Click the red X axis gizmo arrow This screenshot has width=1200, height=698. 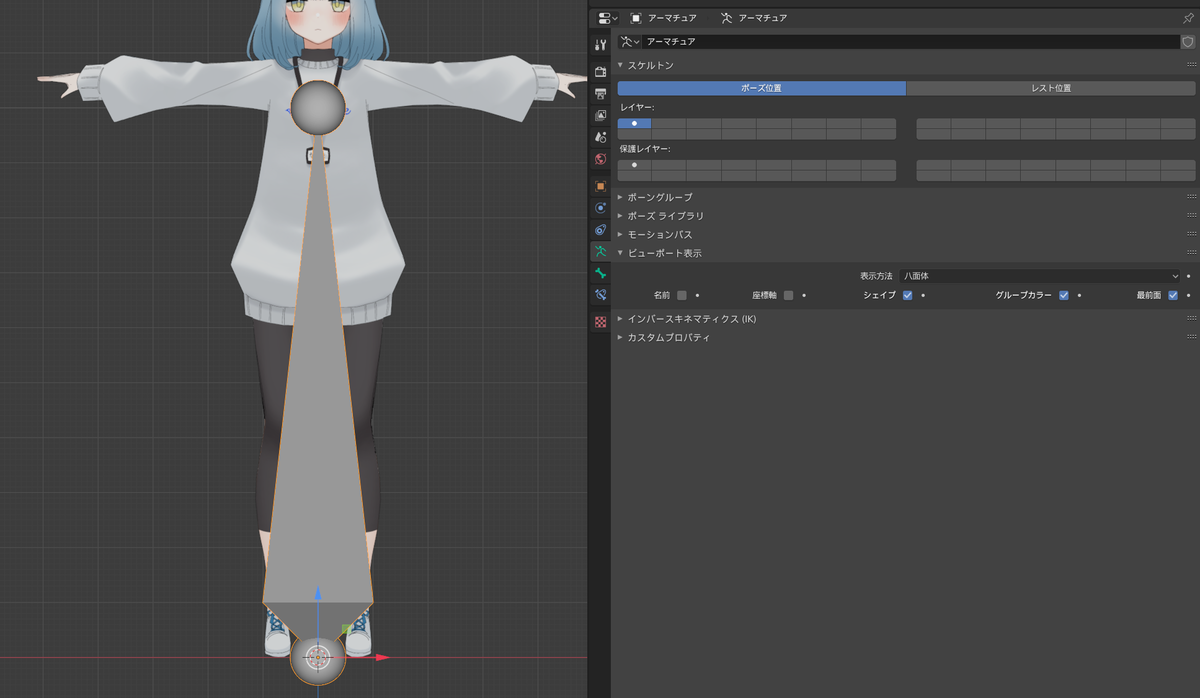tap(383, 657)
